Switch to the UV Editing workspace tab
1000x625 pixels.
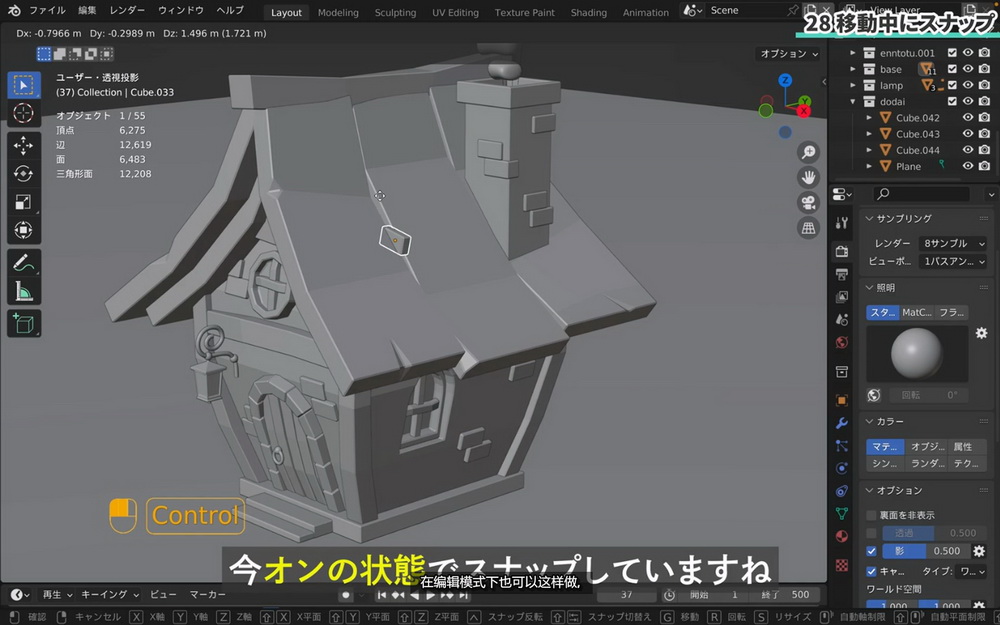point(455,12)
